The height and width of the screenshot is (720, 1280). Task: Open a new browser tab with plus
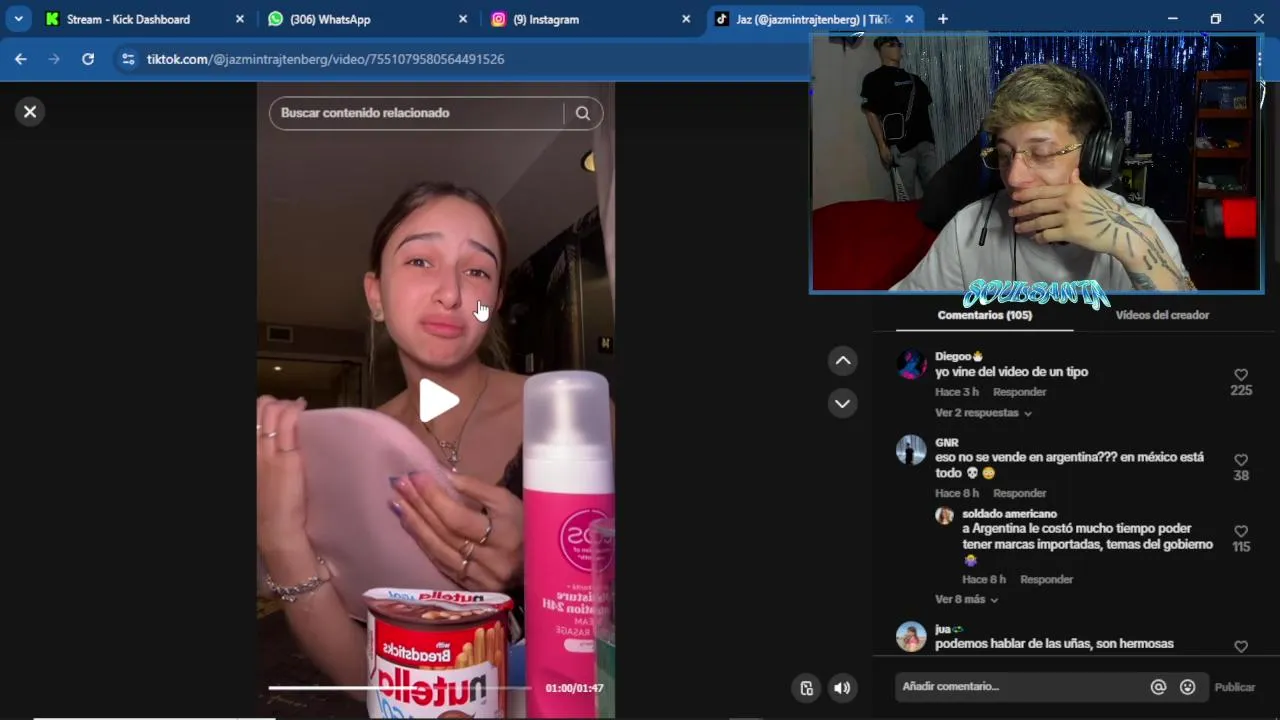pyautogui.click(x=942, y=19)
